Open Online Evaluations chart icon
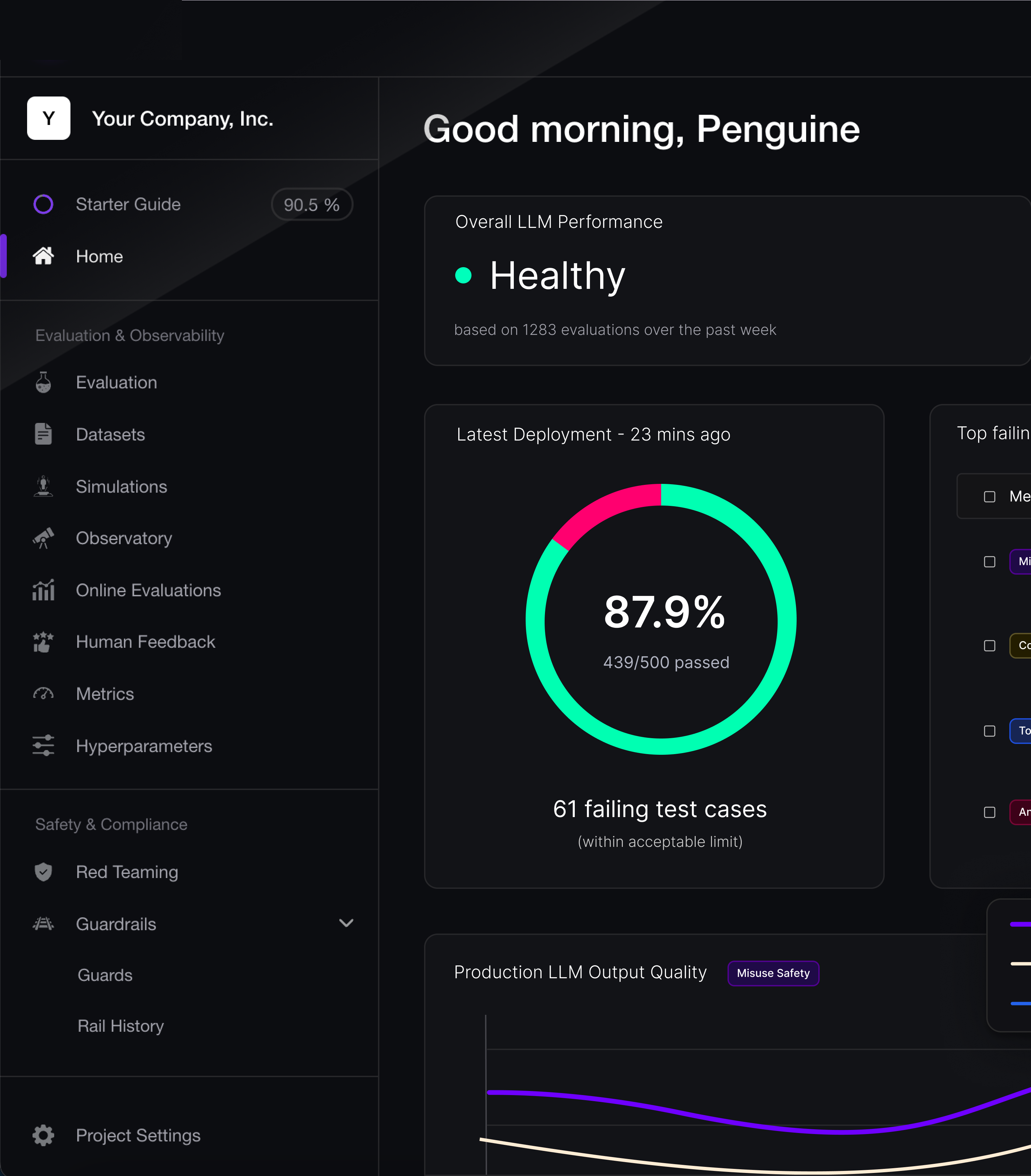 (x=43, y=590)
